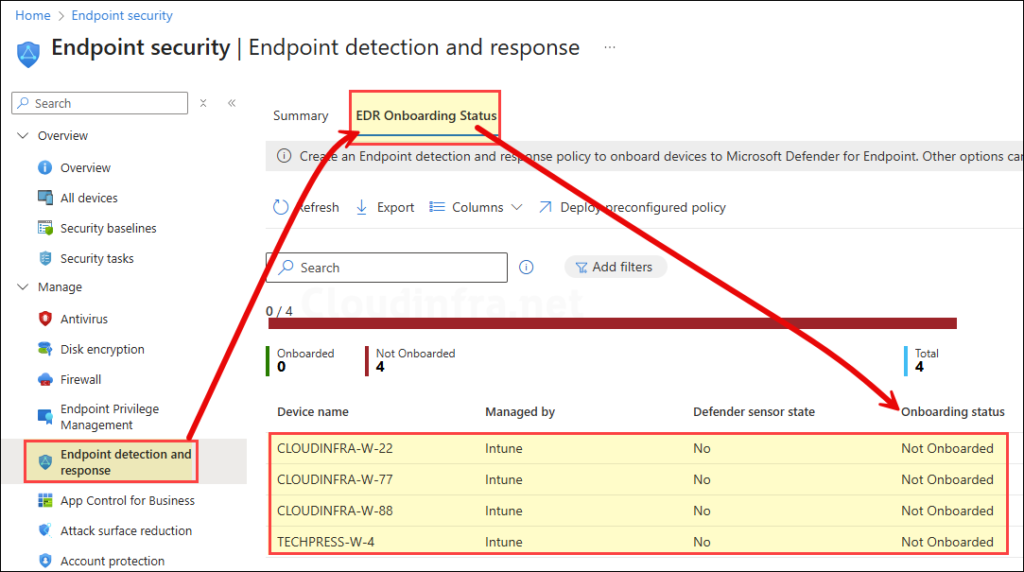
Task: Select device TECHPRESS-W-4
Action: [x=326, y=542]
